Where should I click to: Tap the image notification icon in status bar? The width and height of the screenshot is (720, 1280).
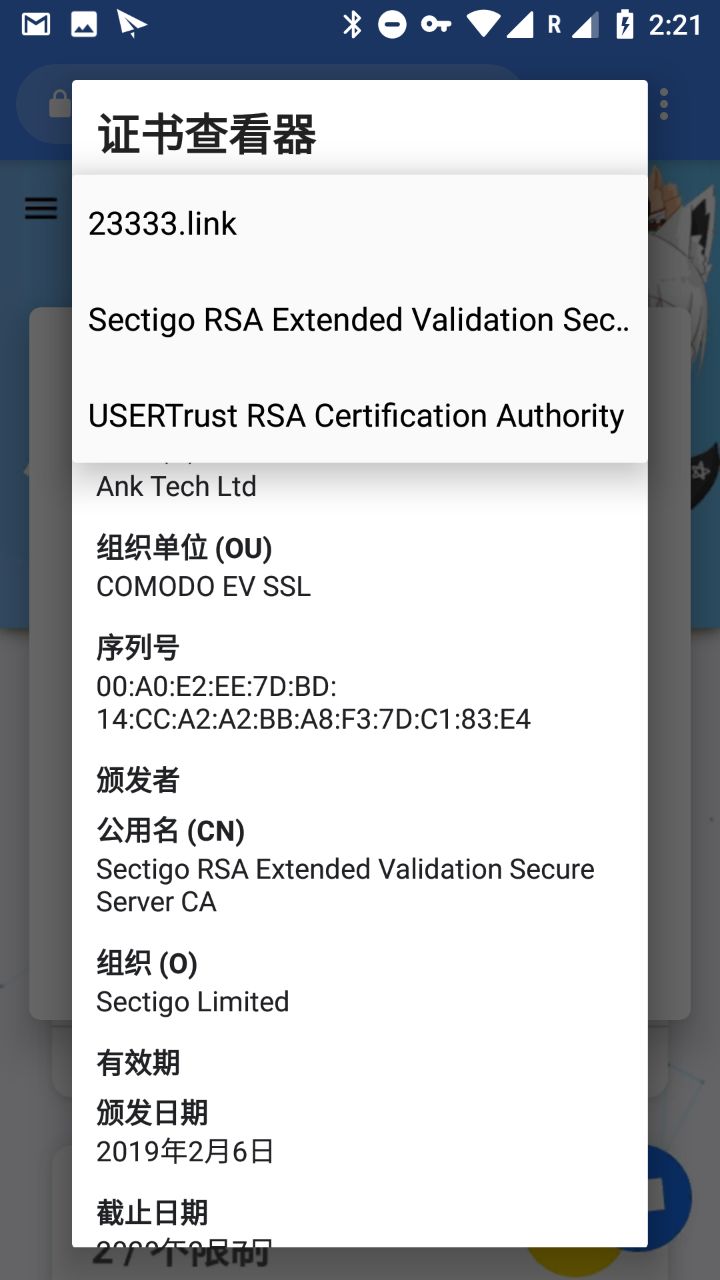pyautogui.click(x=84, y=24)
